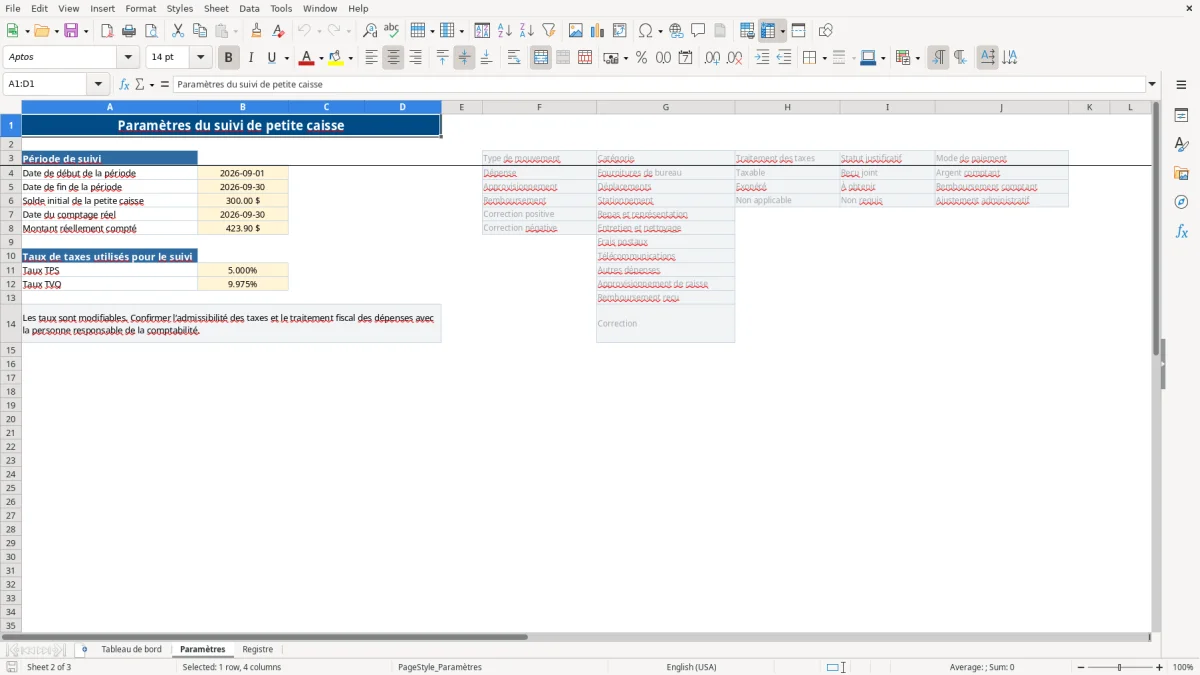The height and width of the screenshot is (675, 1200).
Task: Click the 100% zoom level
Action: pos(1183,667)
